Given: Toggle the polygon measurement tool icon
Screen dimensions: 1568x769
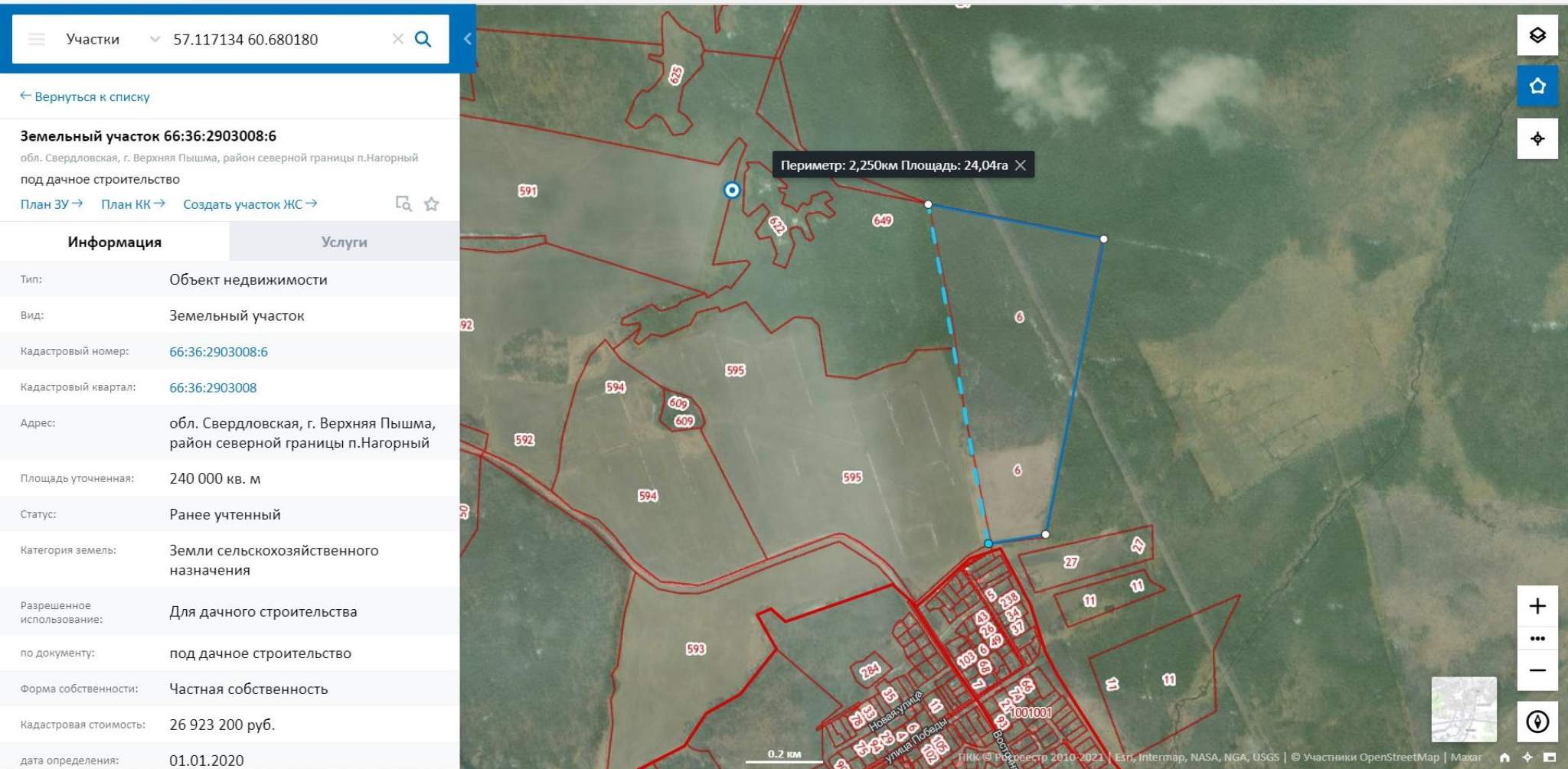Looking at the screenshot, I should point(1537,86).
